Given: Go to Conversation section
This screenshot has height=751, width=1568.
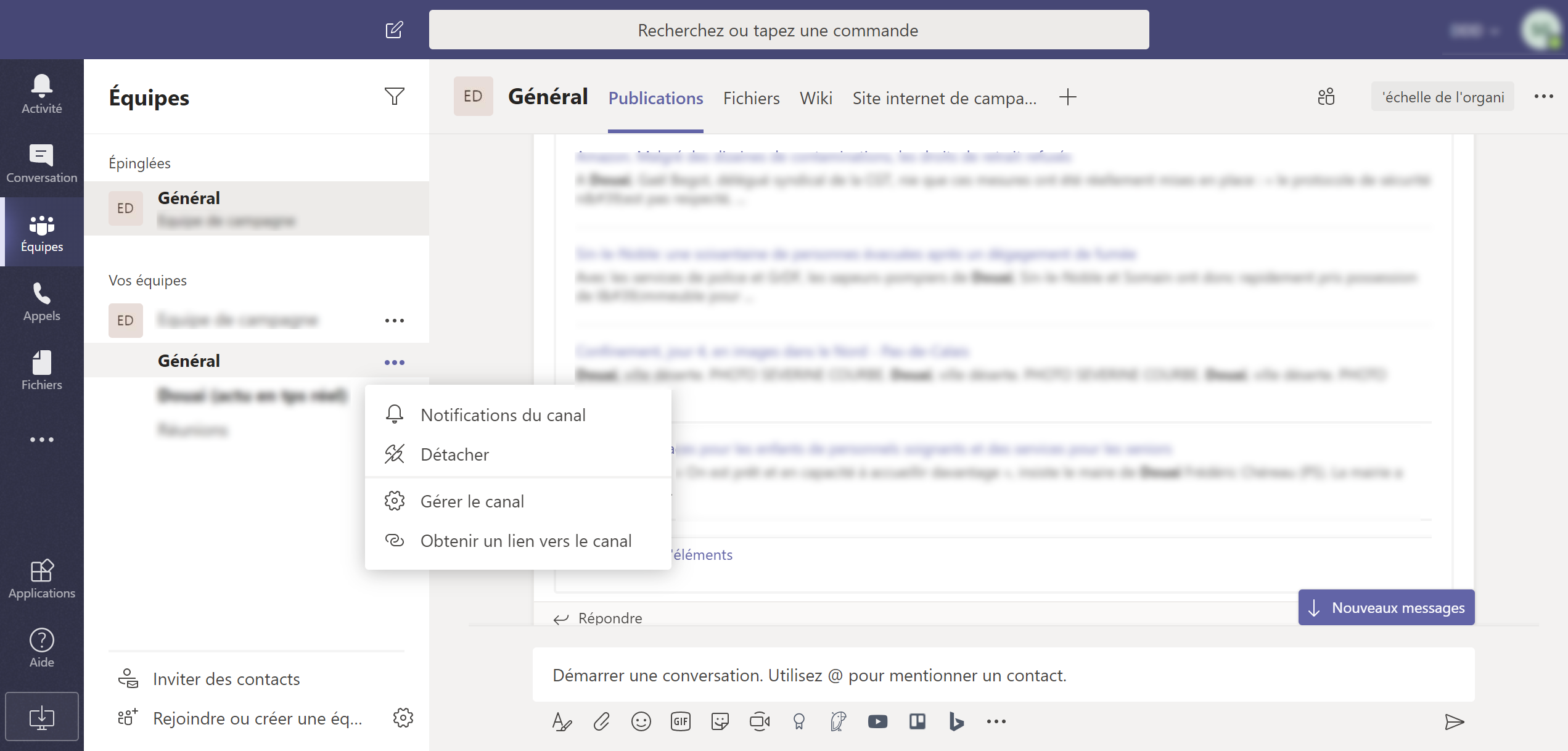Looking at the screenshot, I should 41,163.
